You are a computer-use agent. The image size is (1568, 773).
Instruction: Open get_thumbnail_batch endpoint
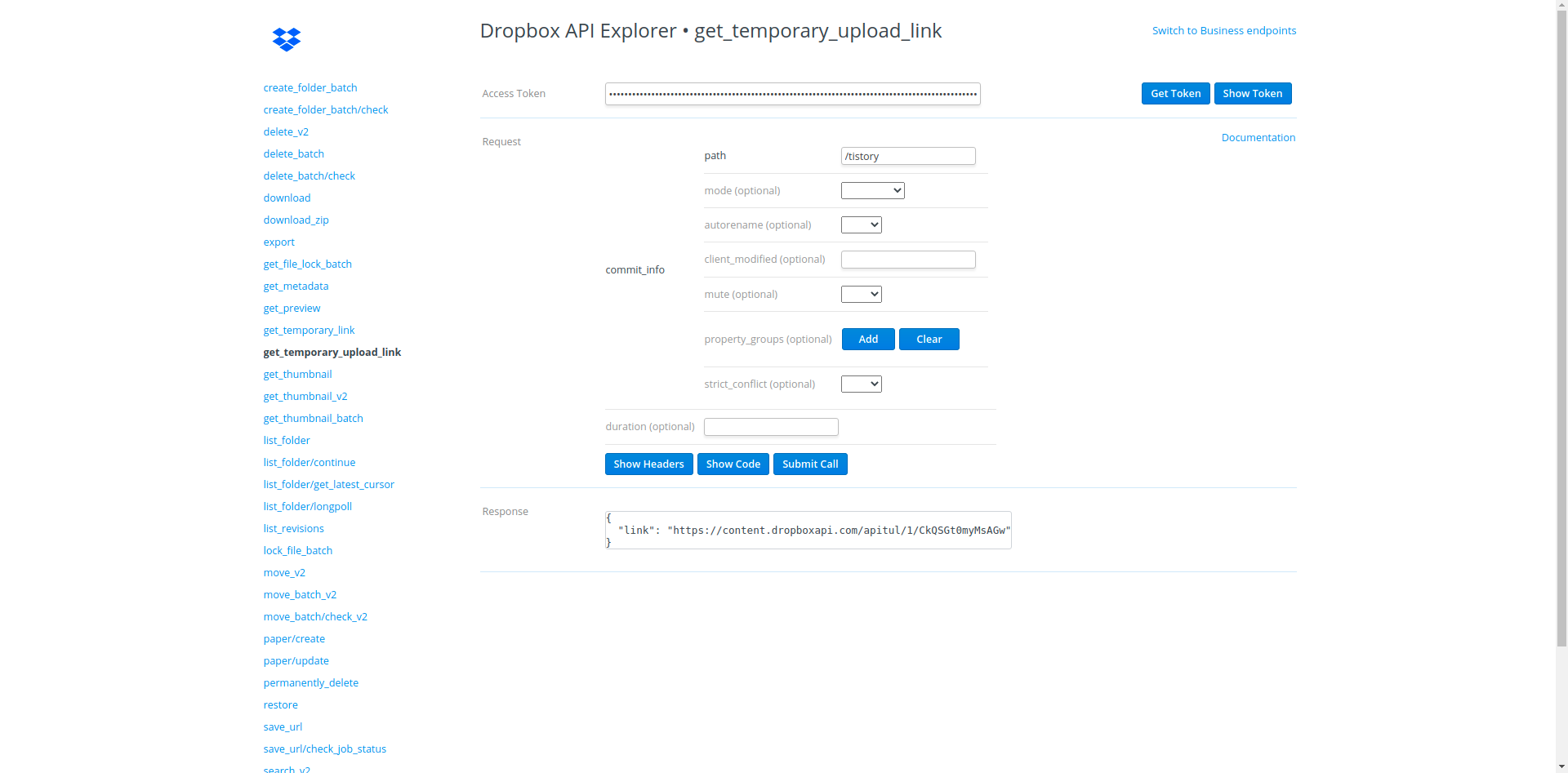point(313,418)
